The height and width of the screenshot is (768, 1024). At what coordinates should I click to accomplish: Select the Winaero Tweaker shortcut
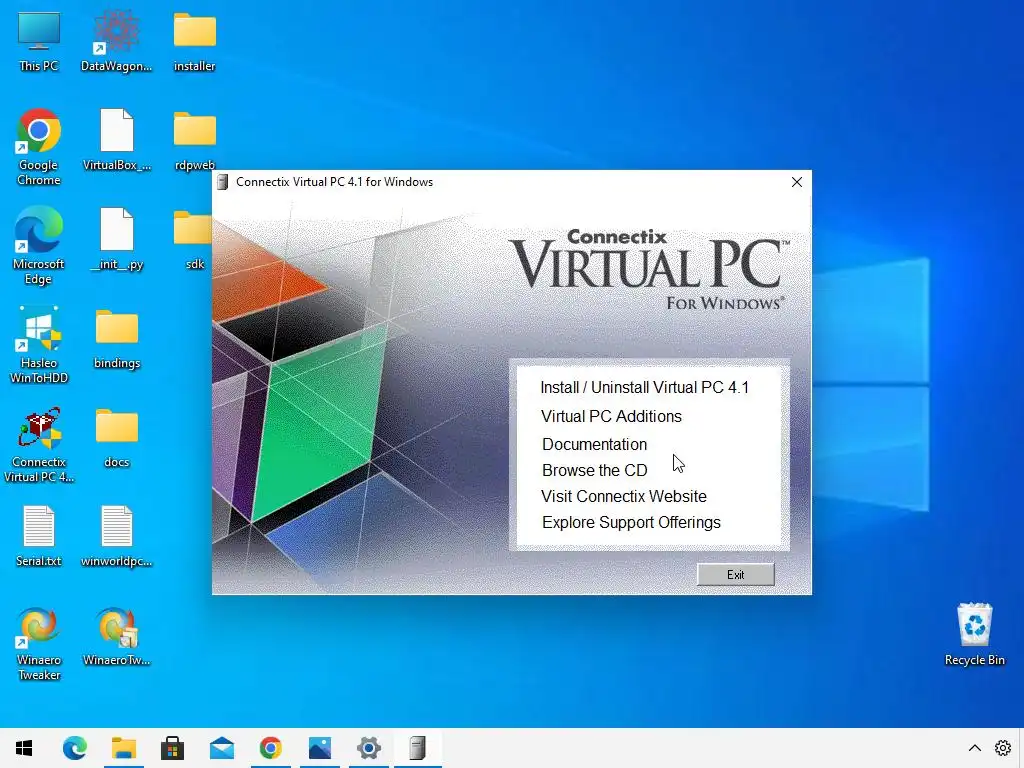[x=39, y=644]
